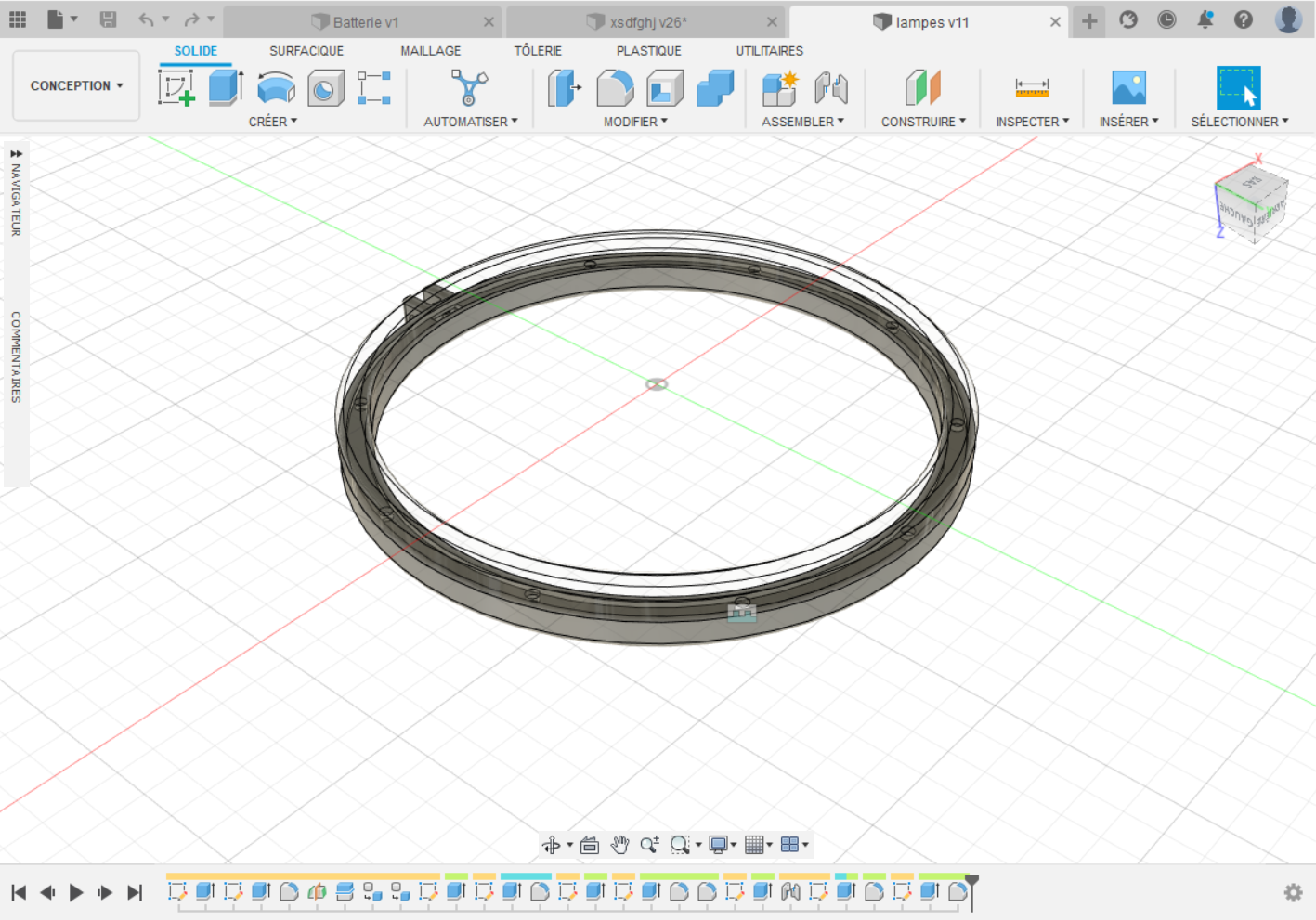Select the Fillet tool
The width and height of the screenshot is (1316, 920).
(x=615, y=88)
